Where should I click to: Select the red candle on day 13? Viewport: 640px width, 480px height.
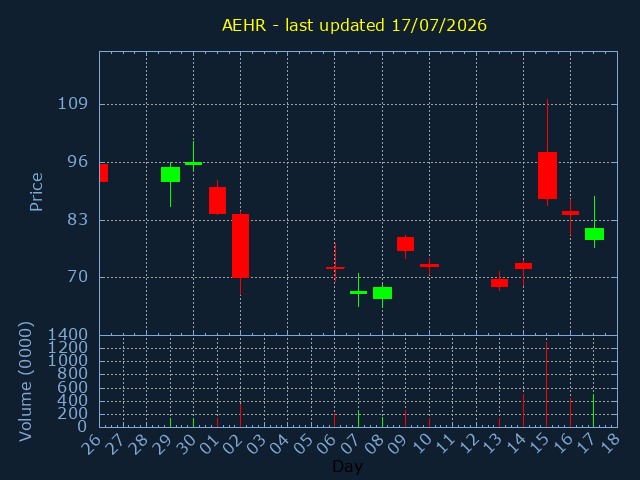pos(499,282)
